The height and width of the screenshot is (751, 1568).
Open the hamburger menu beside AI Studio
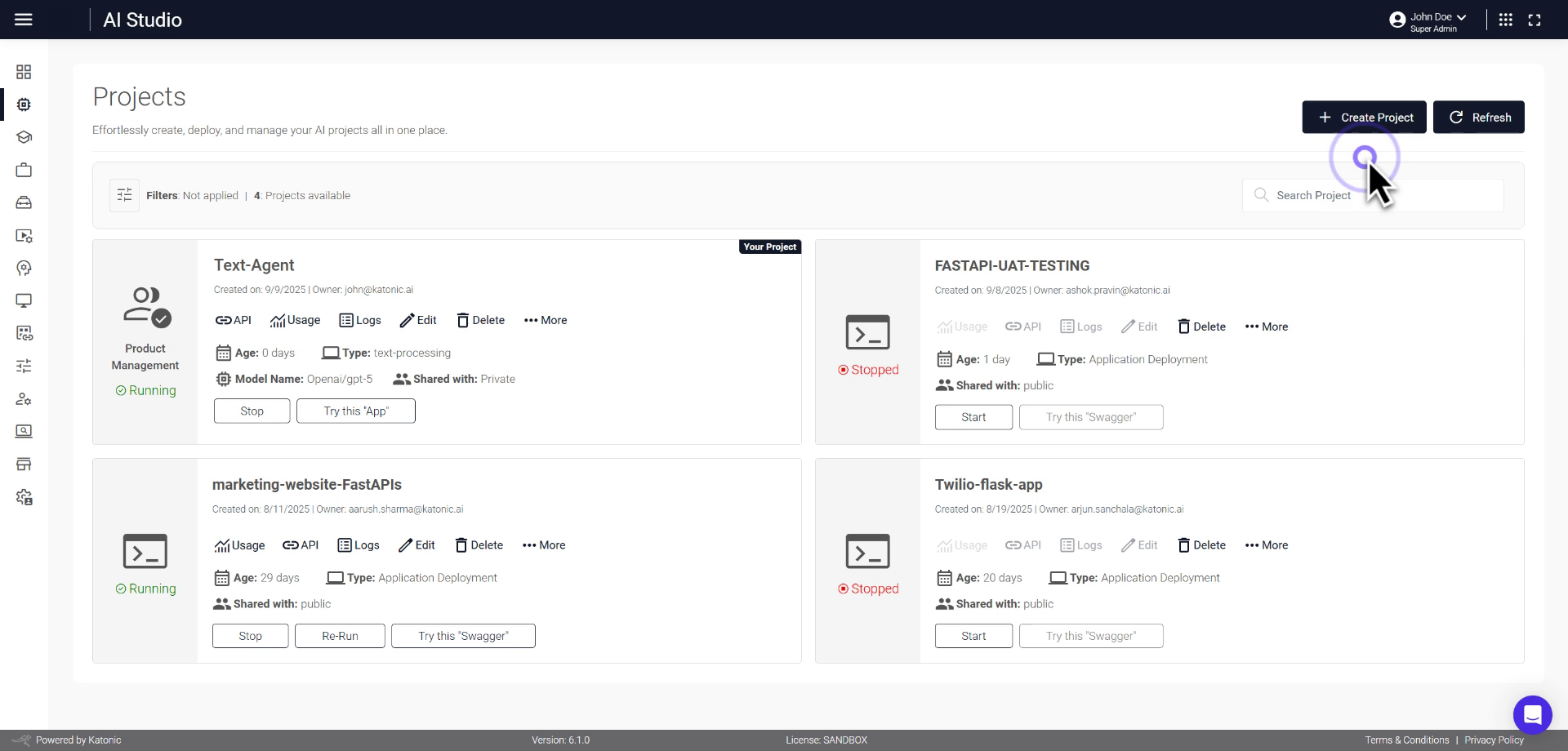(24, 19)
